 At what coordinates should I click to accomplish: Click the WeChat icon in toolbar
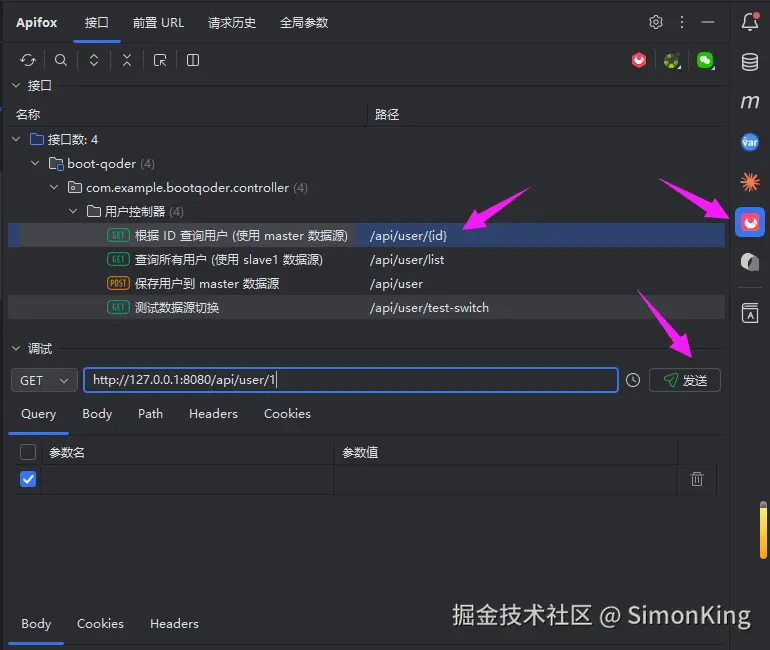[x=705, y=61]
